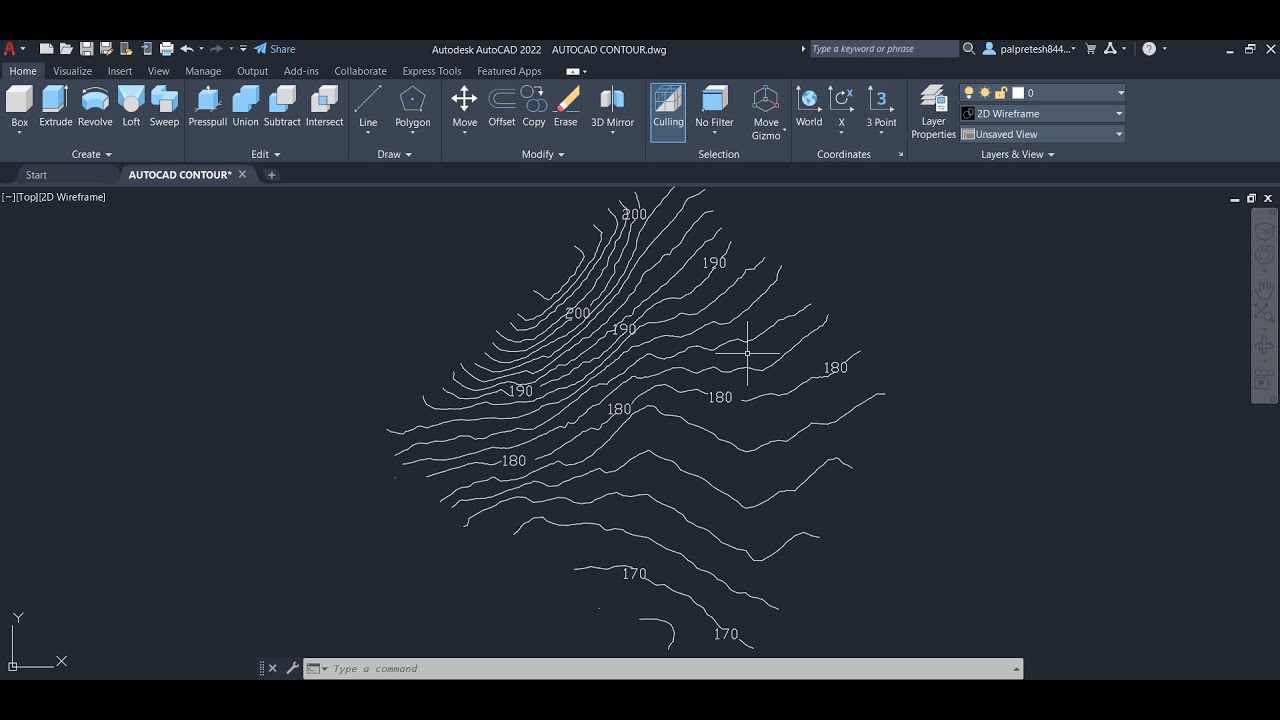This screenshot has height=720, width=1280.
Task: Expand the Draw panel
Action: click(x=394, y=154)
